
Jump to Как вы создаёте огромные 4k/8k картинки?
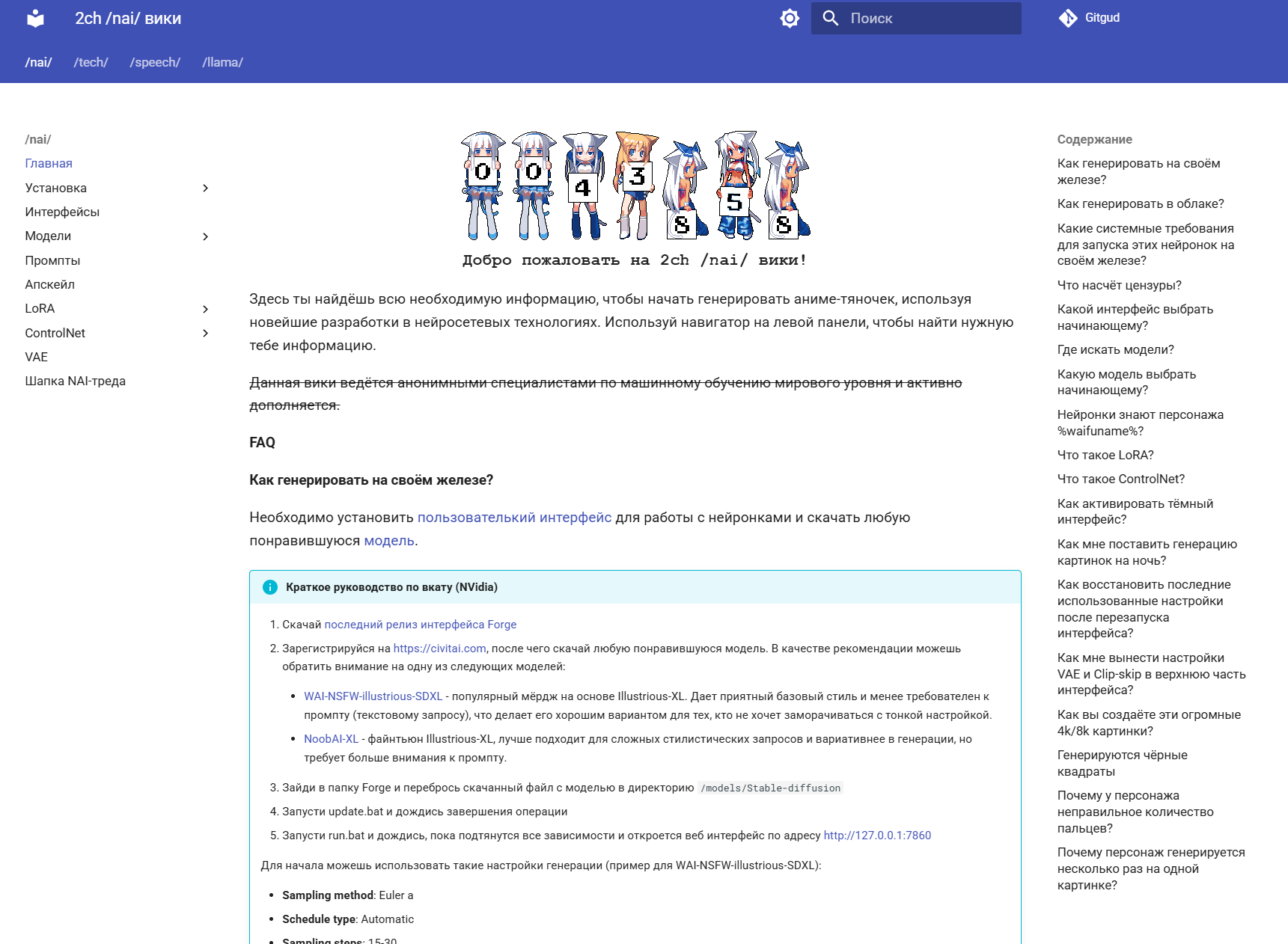coord(1149,723)
